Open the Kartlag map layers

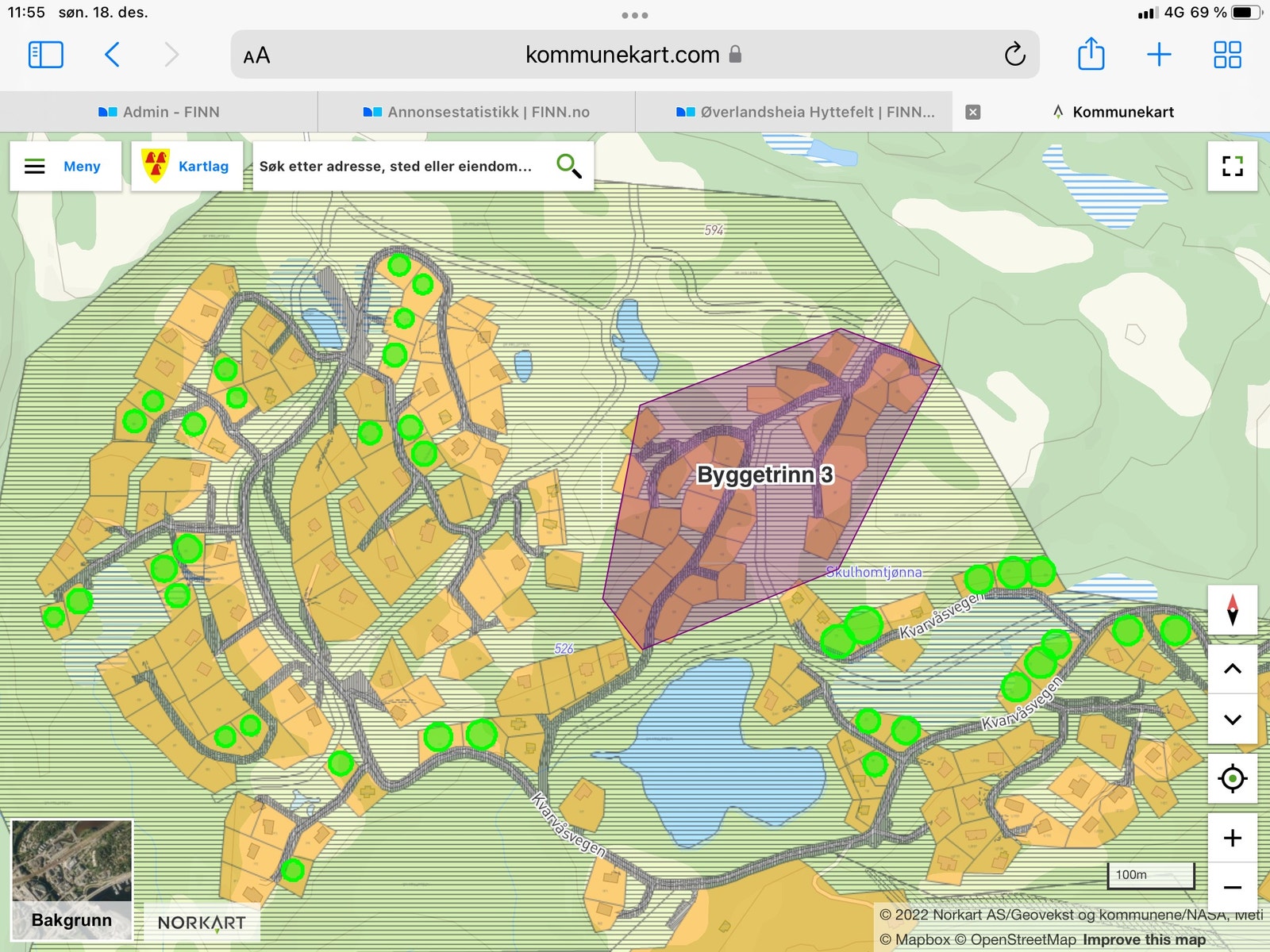(187, 166)
